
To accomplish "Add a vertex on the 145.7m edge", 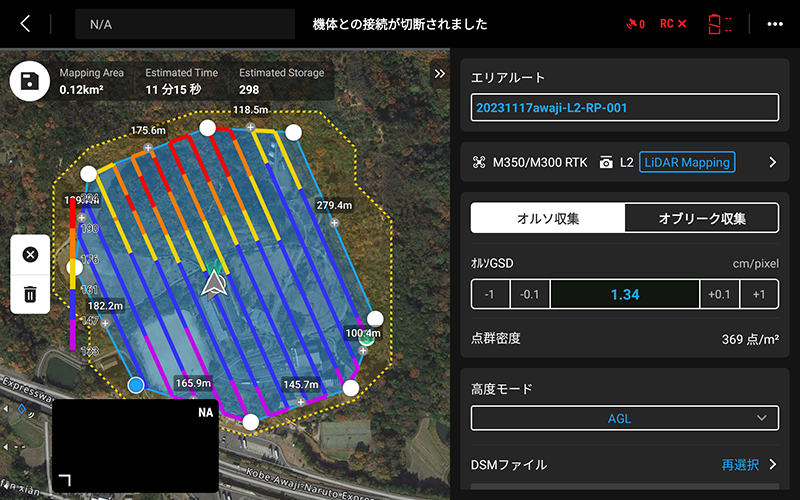I will coord(301,402).
